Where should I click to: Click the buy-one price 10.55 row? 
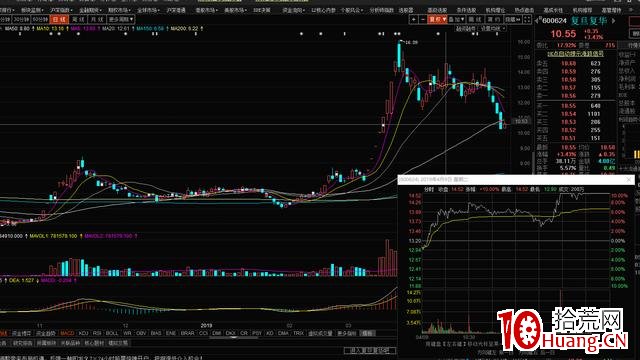[576, 106]
